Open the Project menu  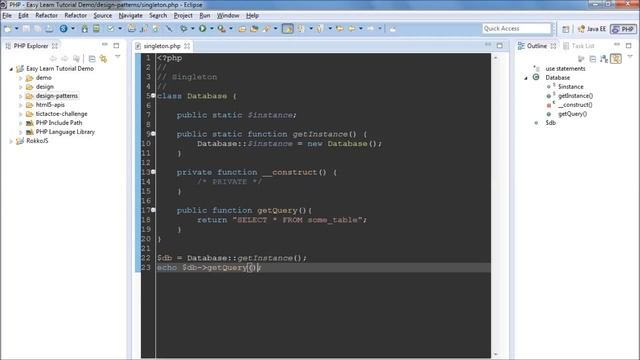[x=183, y=16]
